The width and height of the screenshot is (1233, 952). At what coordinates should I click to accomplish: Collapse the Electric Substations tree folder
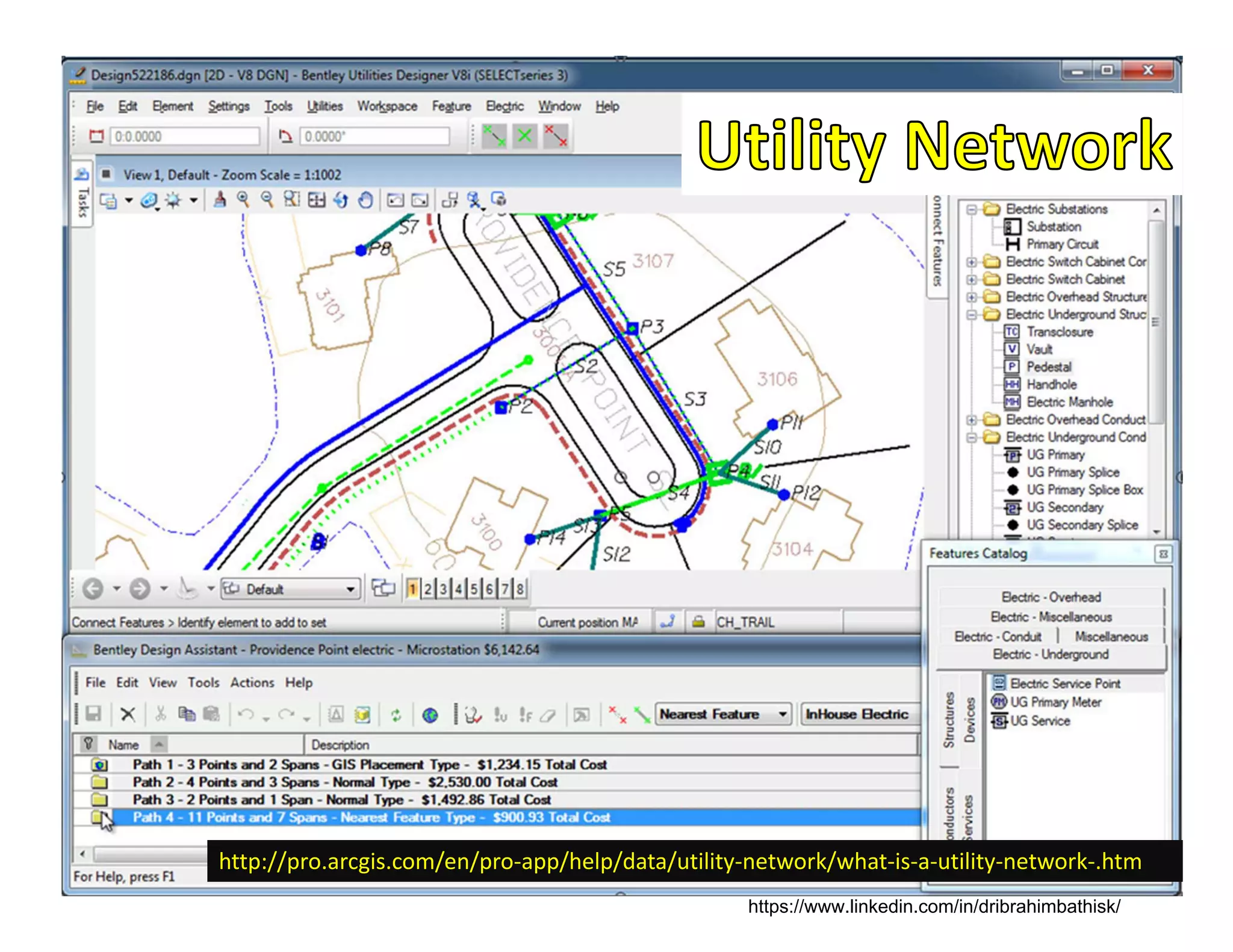(971, 209)
